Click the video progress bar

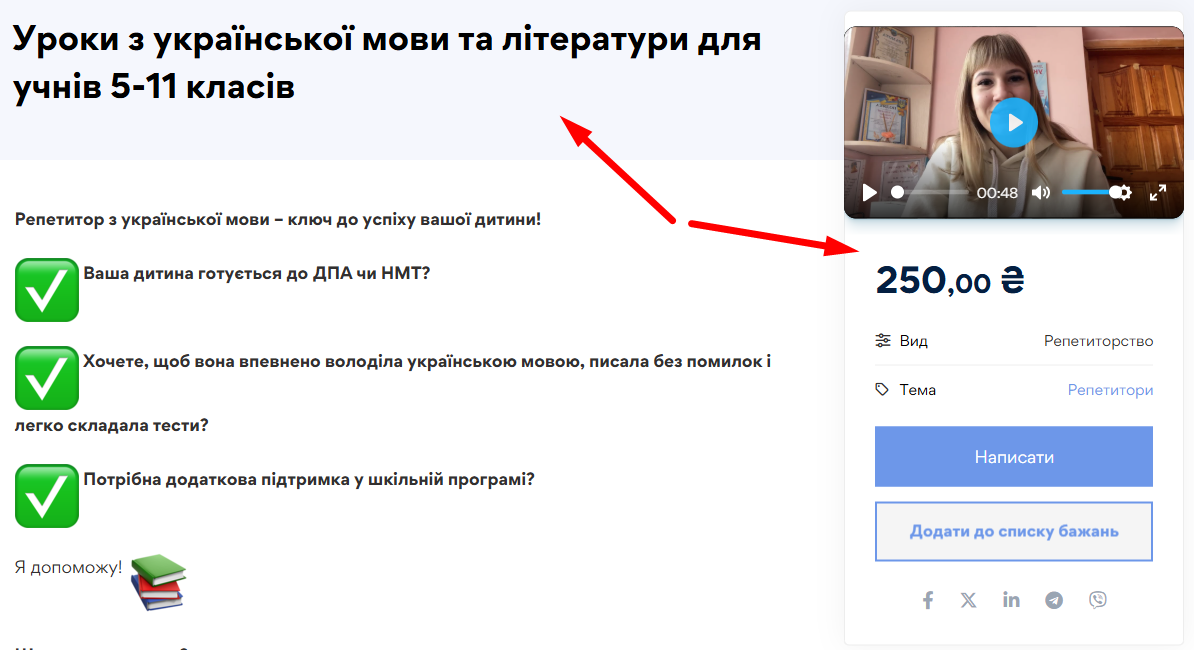(x=932, y=192)
